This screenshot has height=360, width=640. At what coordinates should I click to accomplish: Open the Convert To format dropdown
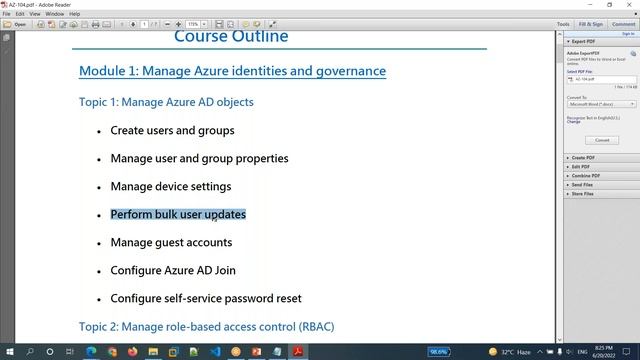(x=601, y=104)
